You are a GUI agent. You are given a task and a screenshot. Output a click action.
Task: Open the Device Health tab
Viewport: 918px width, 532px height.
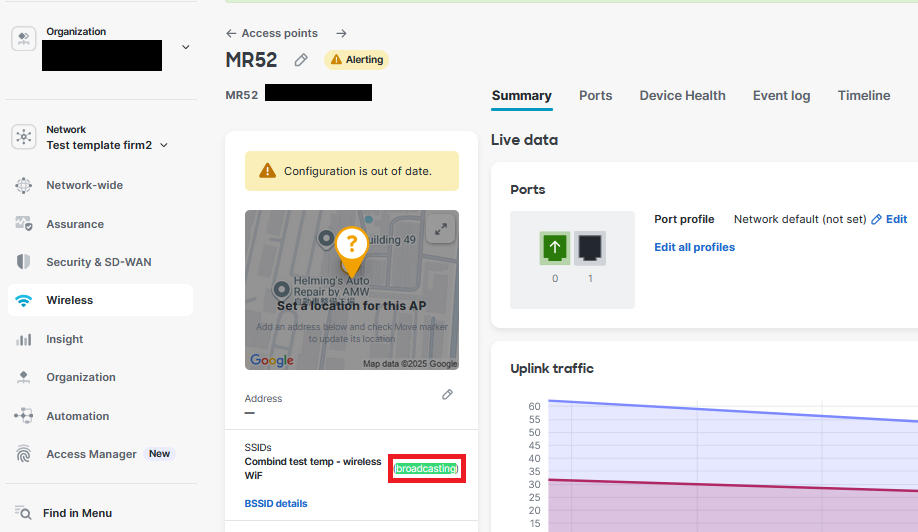tap(682, 96)
